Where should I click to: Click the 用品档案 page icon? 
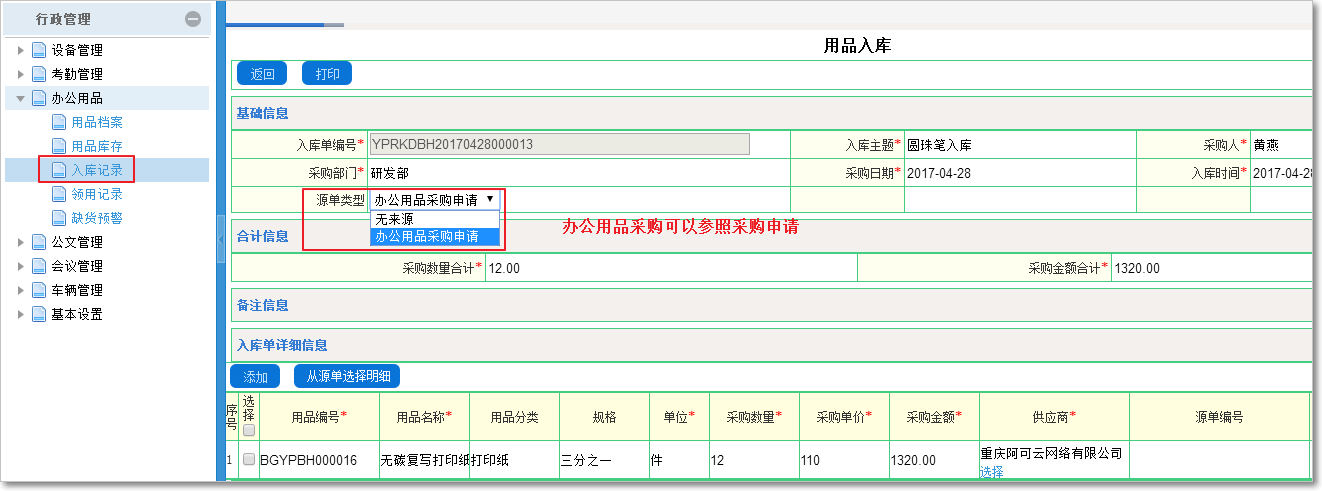point(59,122)
